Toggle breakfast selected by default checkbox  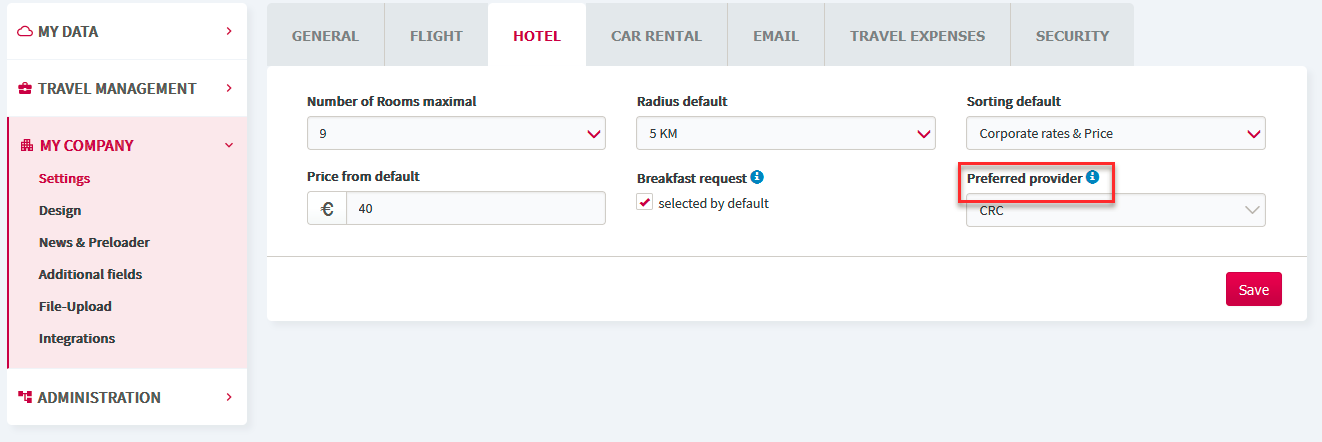[645, 203]
